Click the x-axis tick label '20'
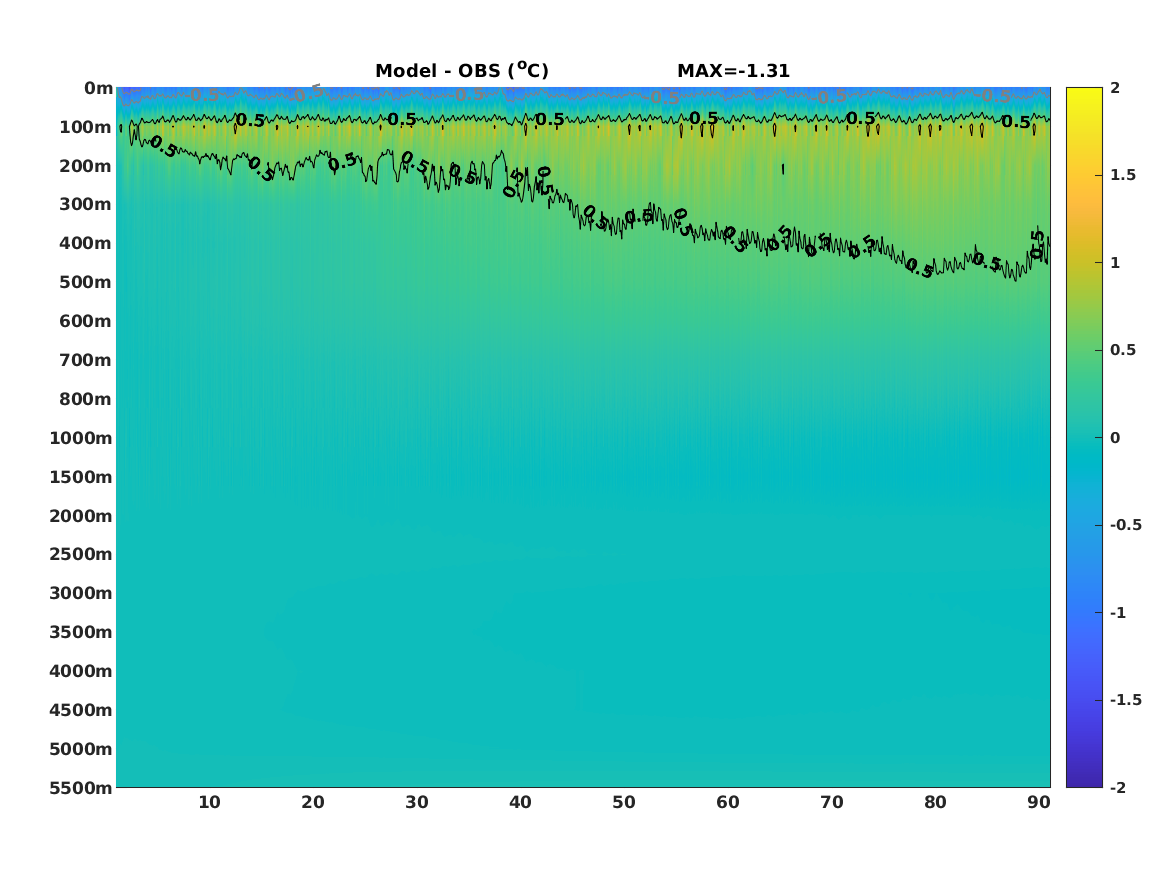Image resolution: width=1167 pixels, height=875 pixels. [313, 802]
